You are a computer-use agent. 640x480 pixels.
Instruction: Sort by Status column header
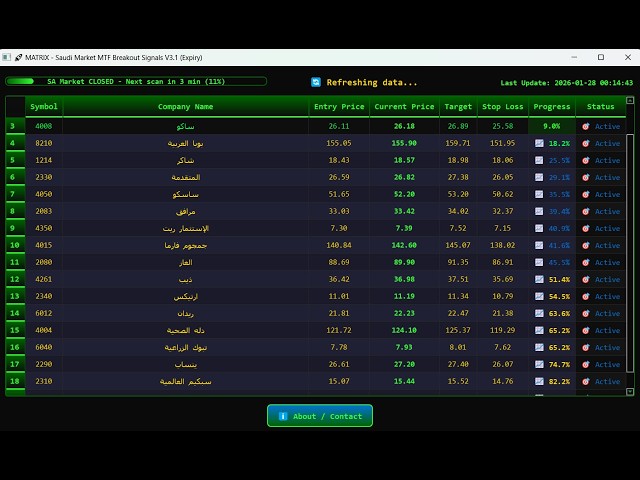point(600,107)
